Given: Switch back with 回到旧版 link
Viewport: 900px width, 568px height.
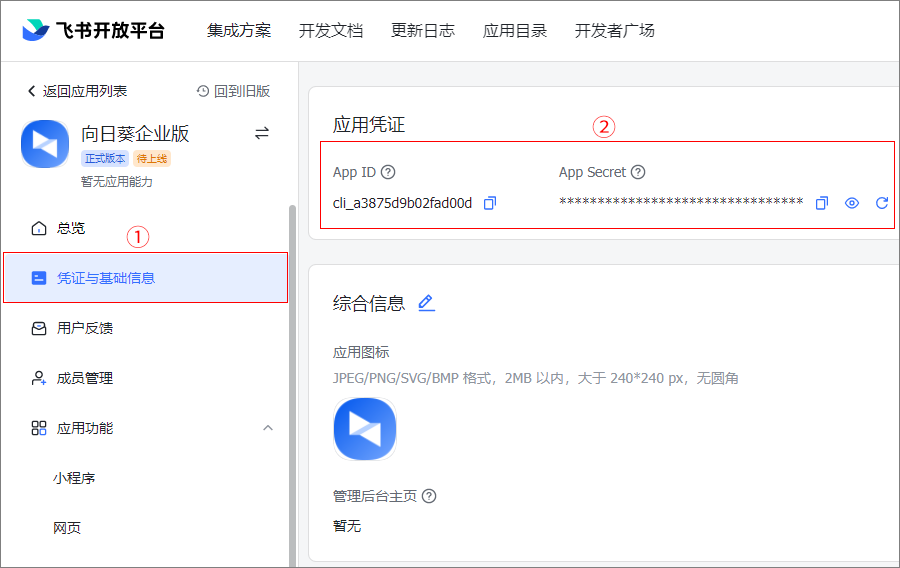Looking at the screenshot, I should [234, 91].
